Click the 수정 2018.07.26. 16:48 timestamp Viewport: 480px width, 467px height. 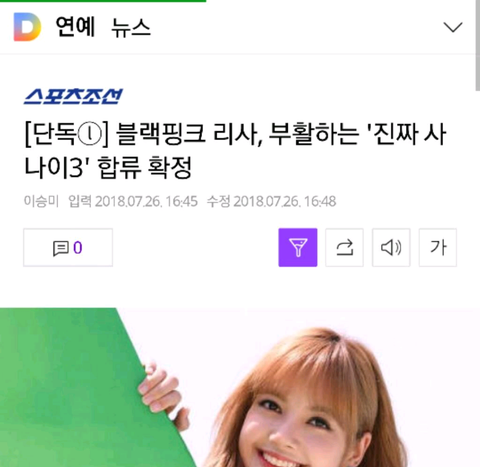click(x=271, y=201)
